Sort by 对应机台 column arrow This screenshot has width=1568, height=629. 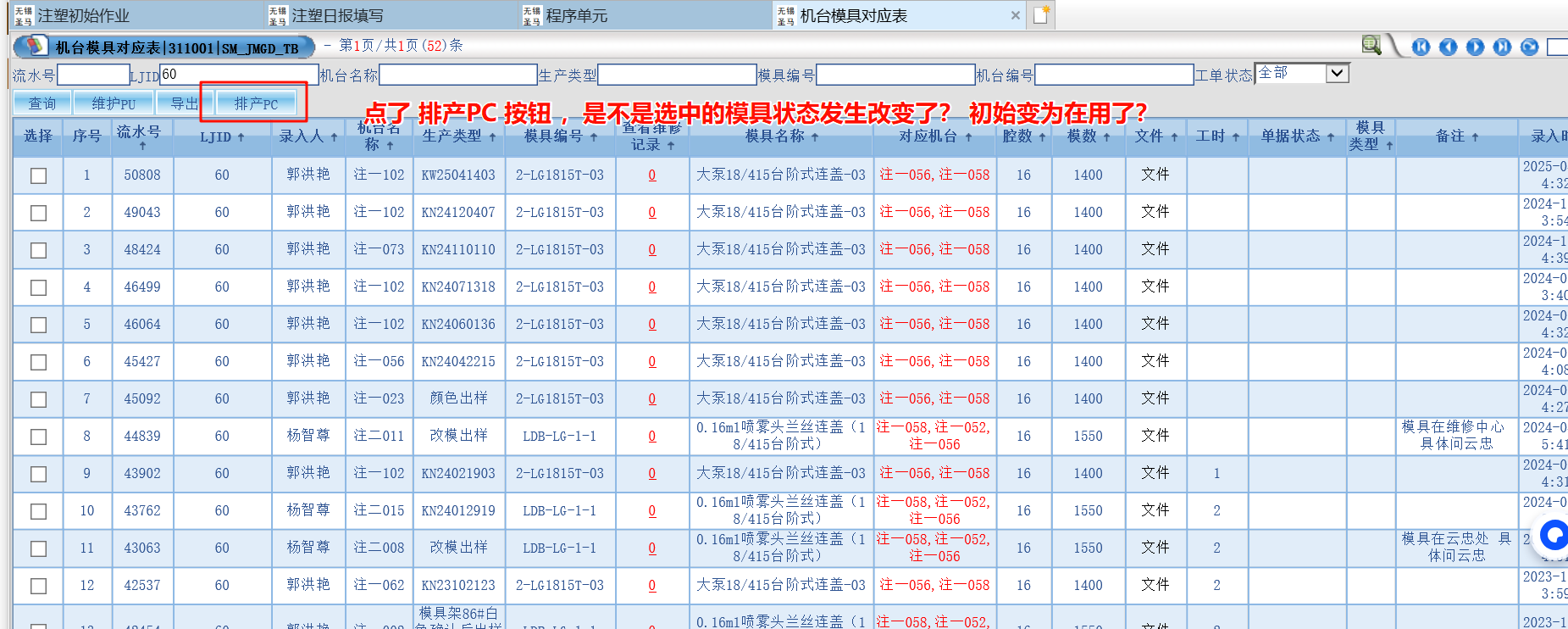coord(968,136)
